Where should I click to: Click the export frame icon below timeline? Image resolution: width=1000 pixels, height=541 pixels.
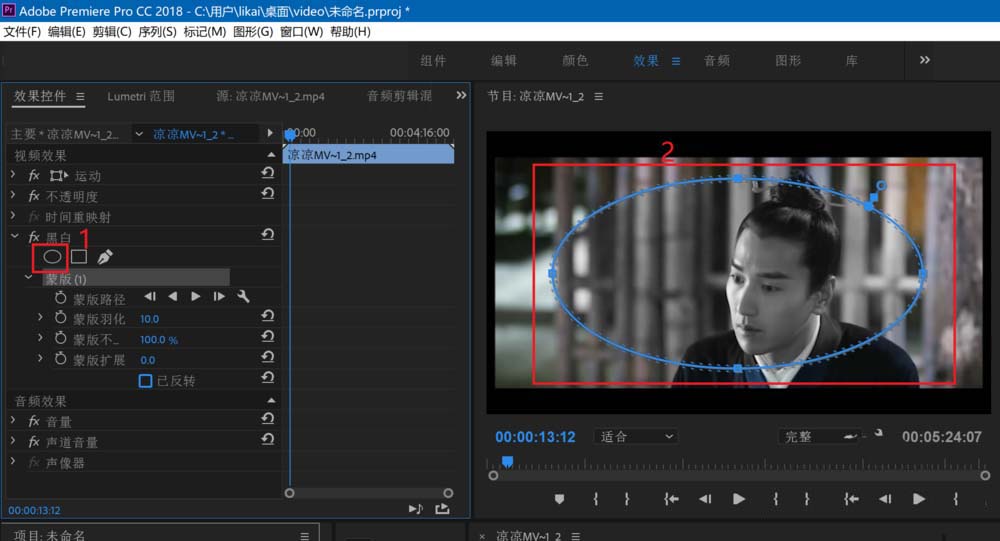coord(442,508)
